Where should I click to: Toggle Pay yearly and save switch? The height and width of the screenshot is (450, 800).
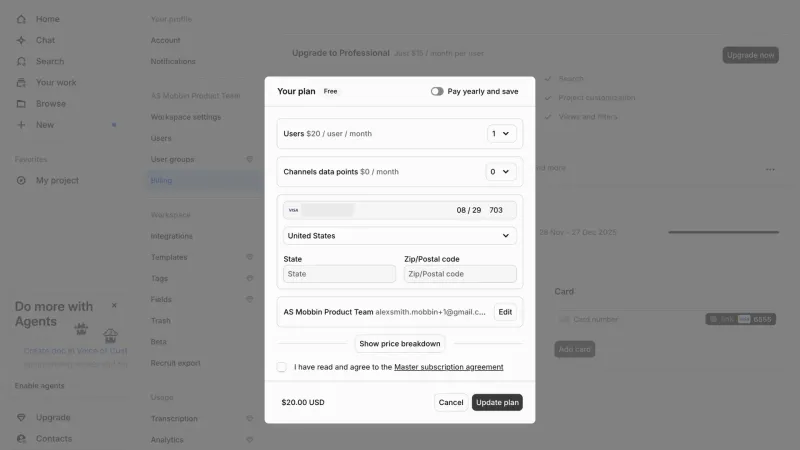pos(437,91)
